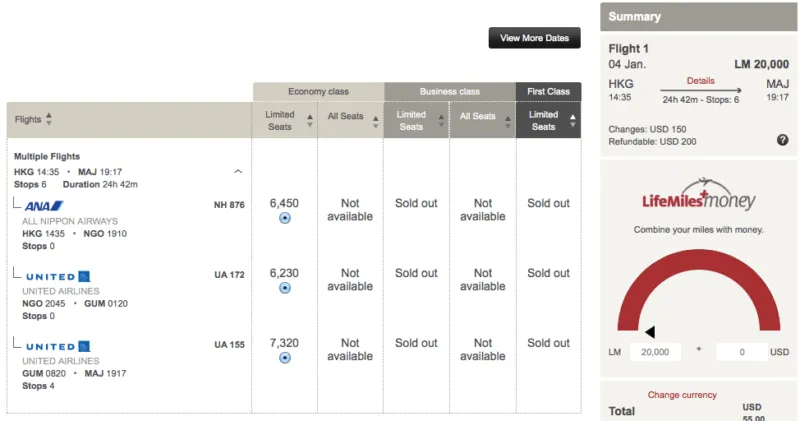Select the 6,230 miles radio button
The height and width of the screenshot is (421, 800).
coord(285,288)
